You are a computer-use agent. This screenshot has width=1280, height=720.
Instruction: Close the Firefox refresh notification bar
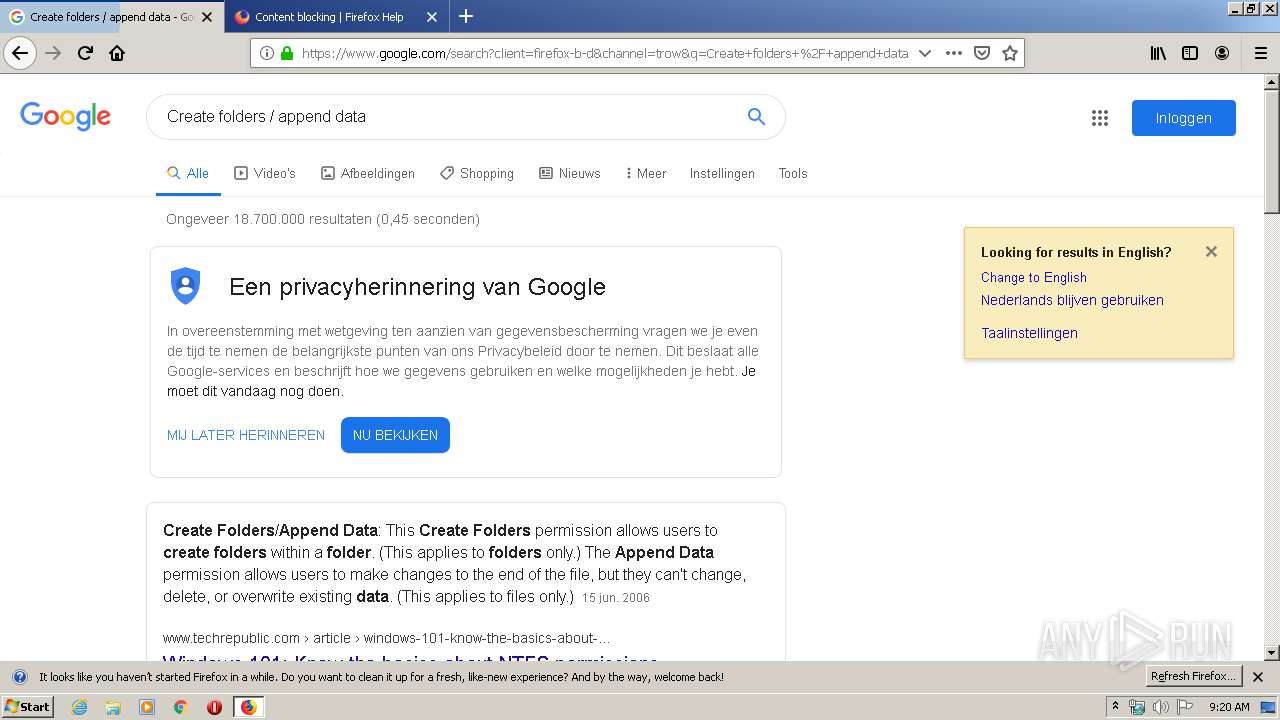pos(1258,677)
